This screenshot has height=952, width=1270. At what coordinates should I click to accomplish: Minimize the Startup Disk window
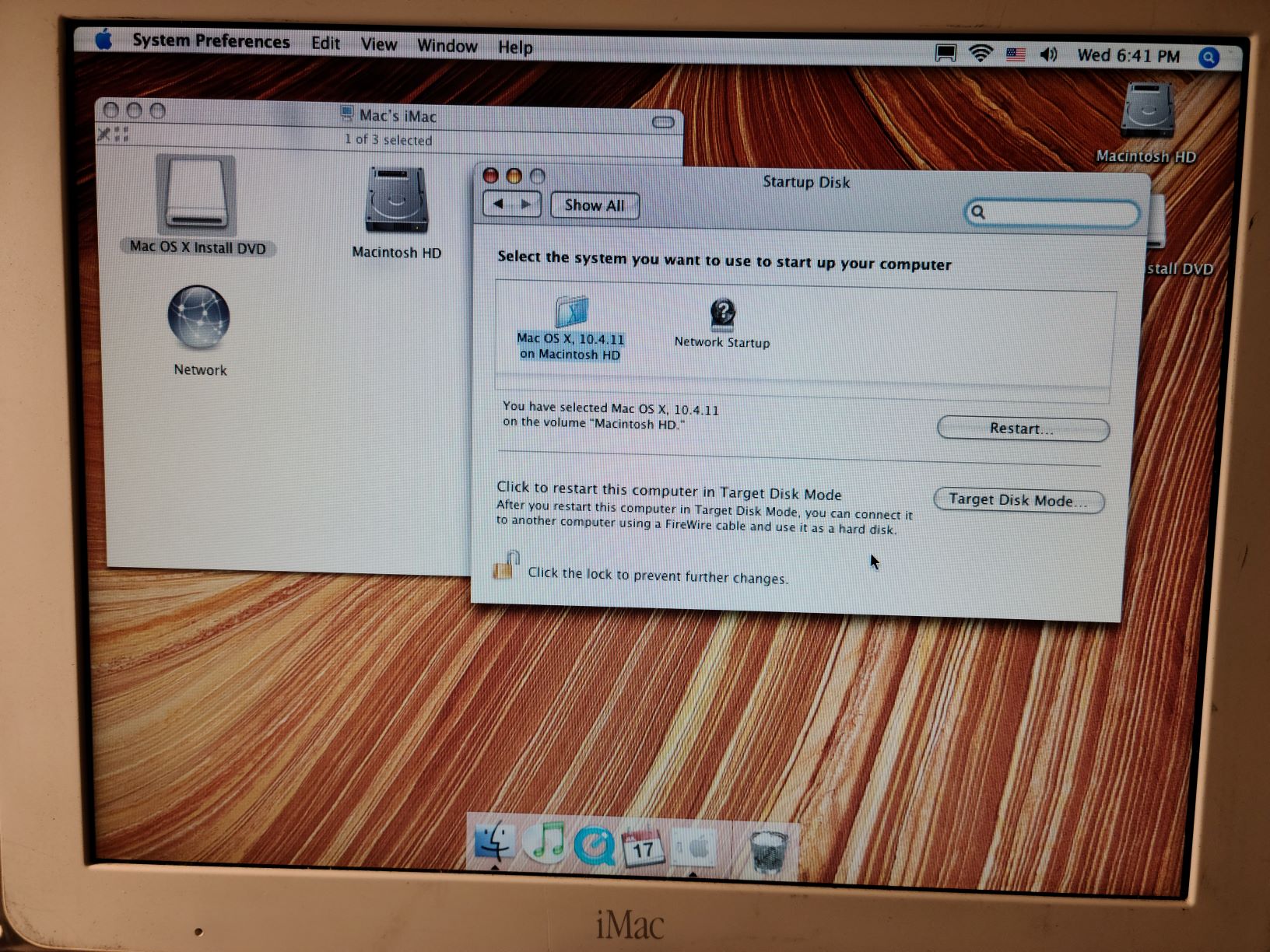[x=514, y=177]
